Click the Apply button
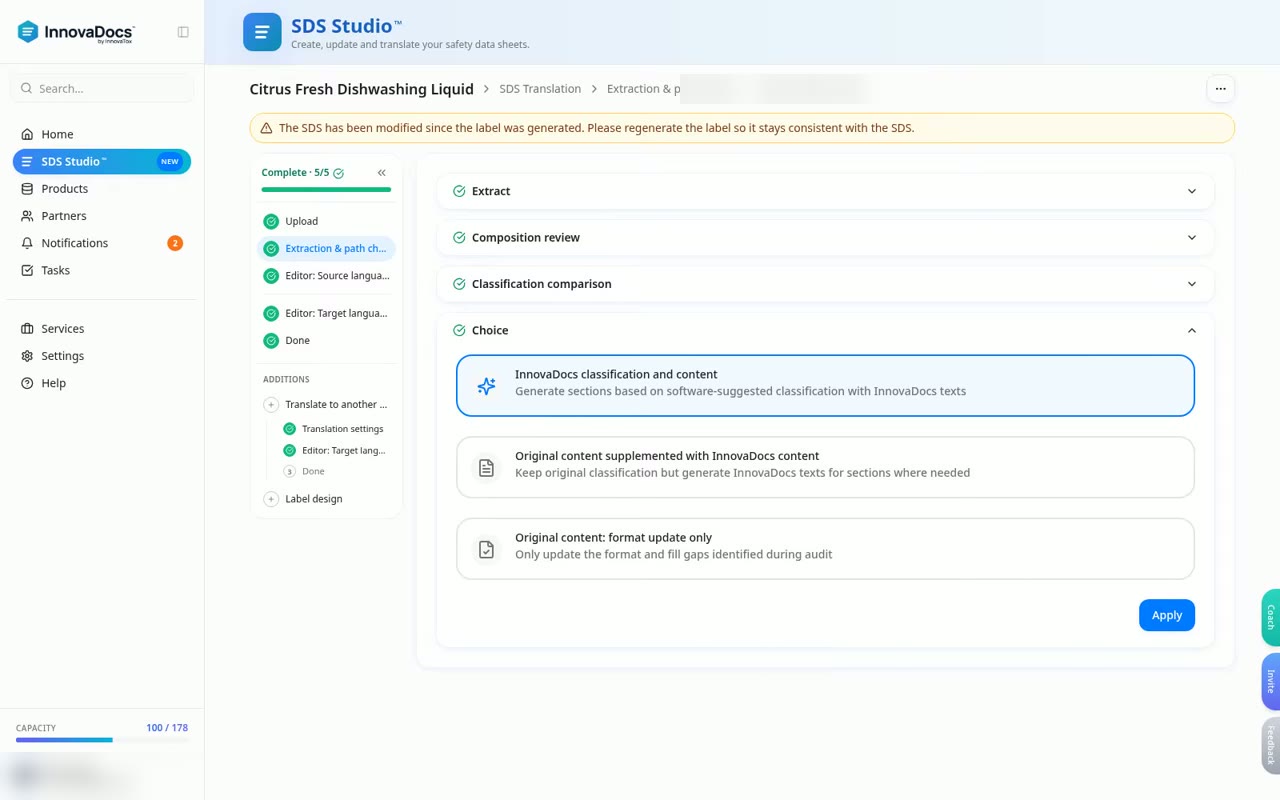Viewport: 1280px width, 800px height. 1167,616
